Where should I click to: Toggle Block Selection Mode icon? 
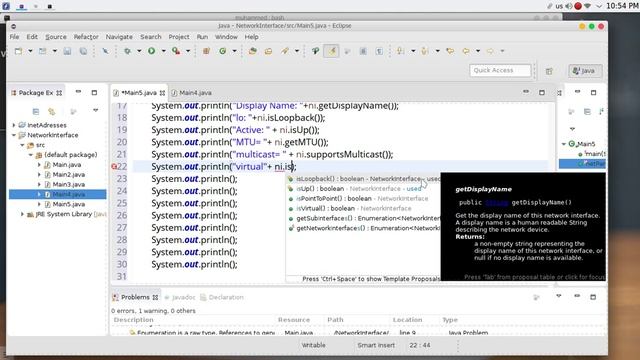pos(363,51)
